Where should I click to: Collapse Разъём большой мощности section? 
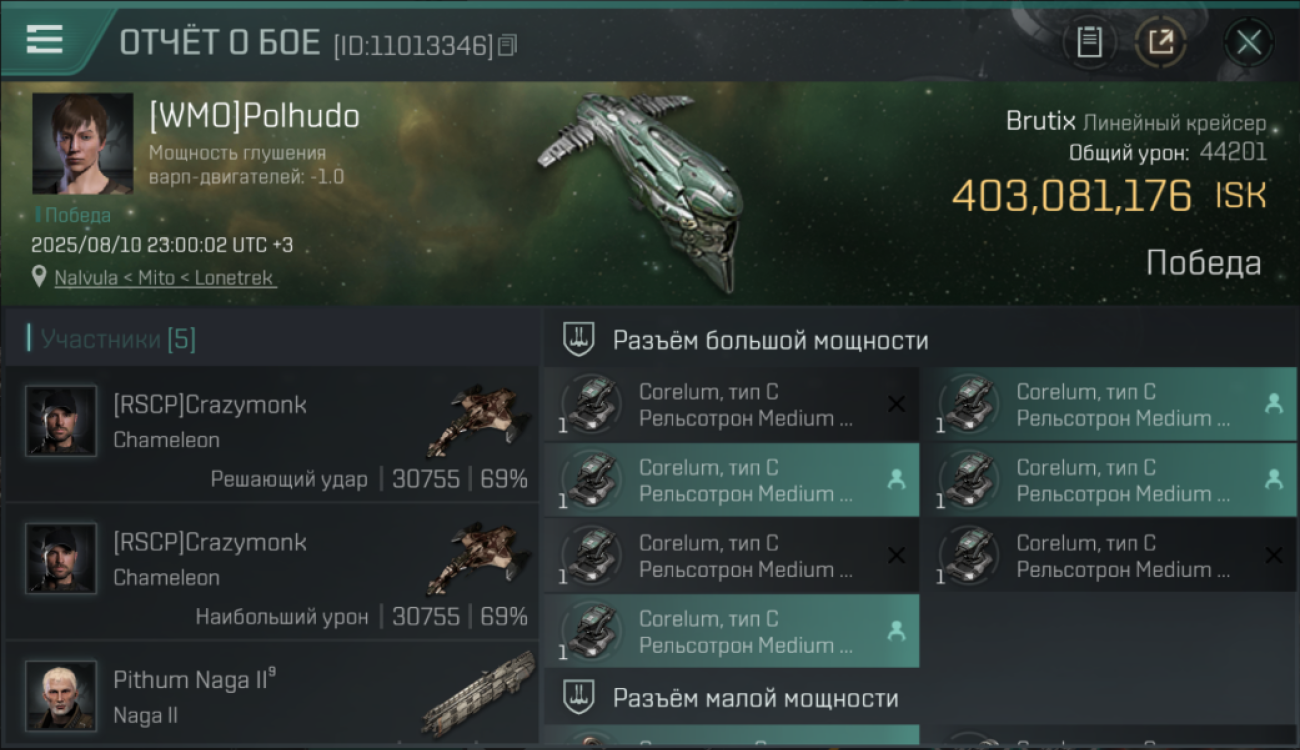(x=578, y=340)
